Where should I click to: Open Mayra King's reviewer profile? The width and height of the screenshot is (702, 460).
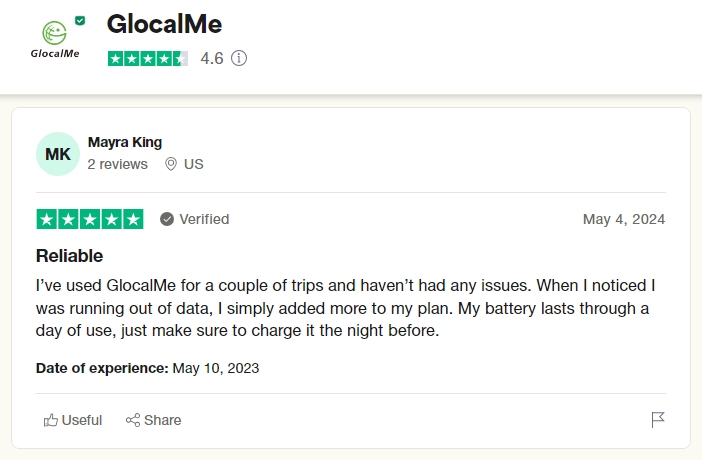coord(125,142)
